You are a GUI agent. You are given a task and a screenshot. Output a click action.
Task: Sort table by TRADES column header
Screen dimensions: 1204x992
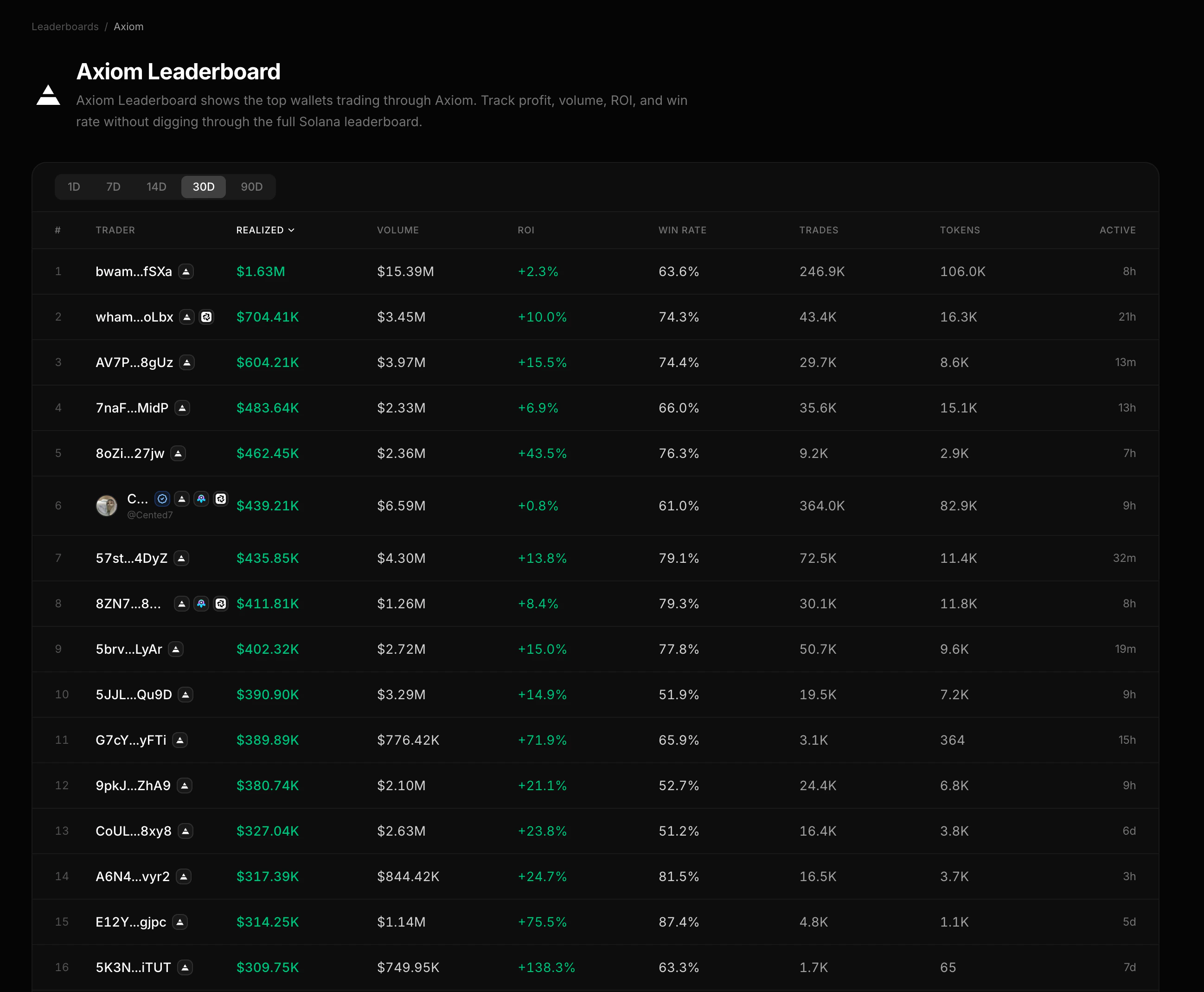pos(819,230)
